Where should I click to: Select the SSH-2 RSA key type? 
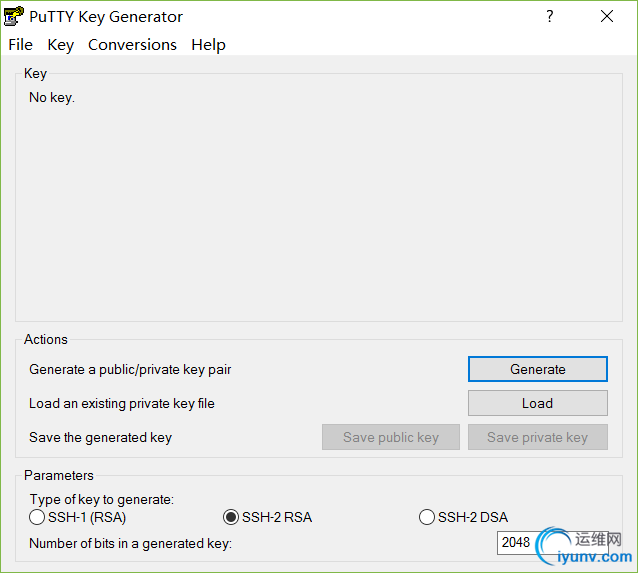click(267, 517)
